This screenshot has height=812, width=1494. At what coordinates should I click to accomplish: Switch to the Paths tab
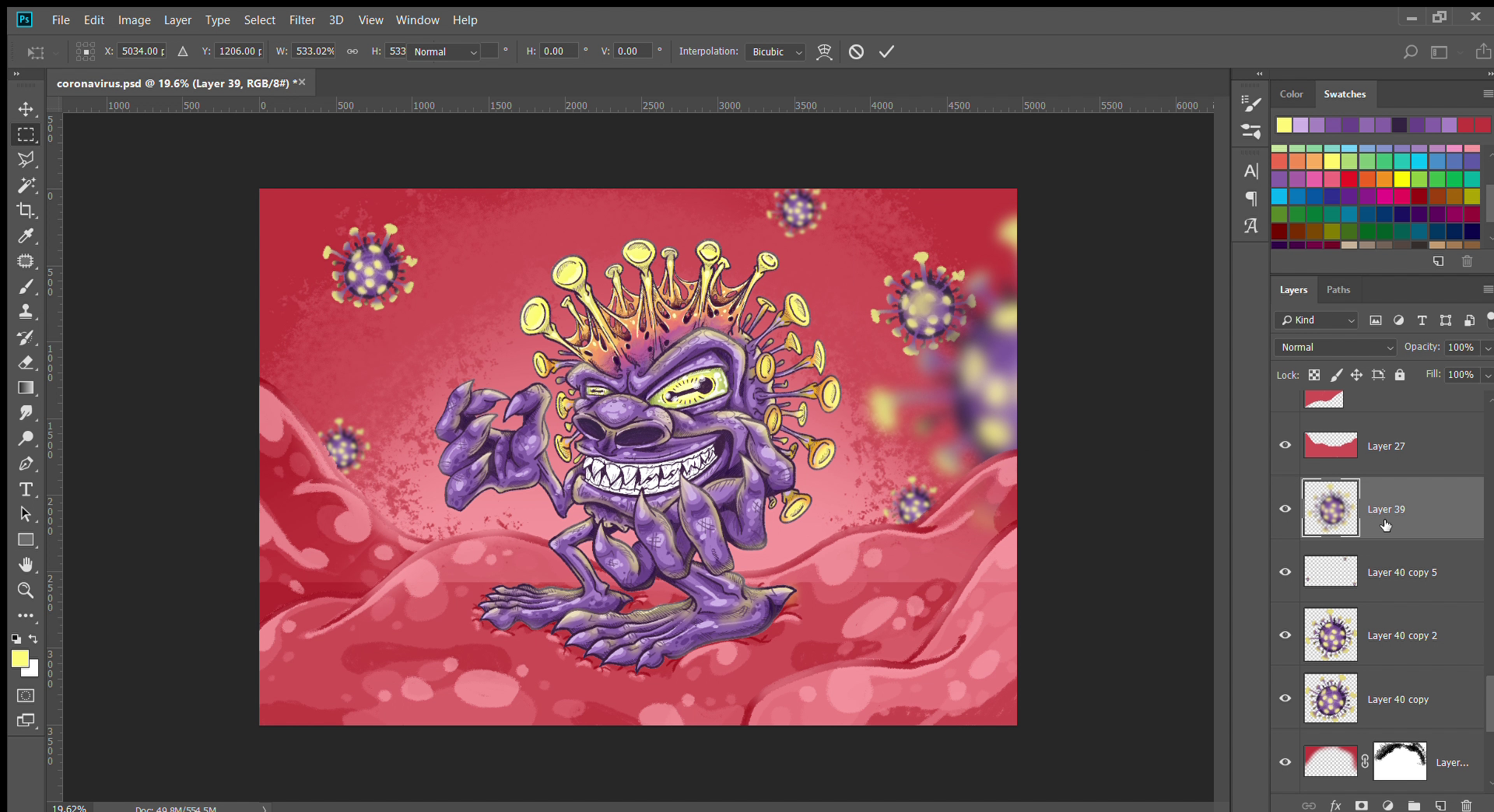[x=1338, y=290]
